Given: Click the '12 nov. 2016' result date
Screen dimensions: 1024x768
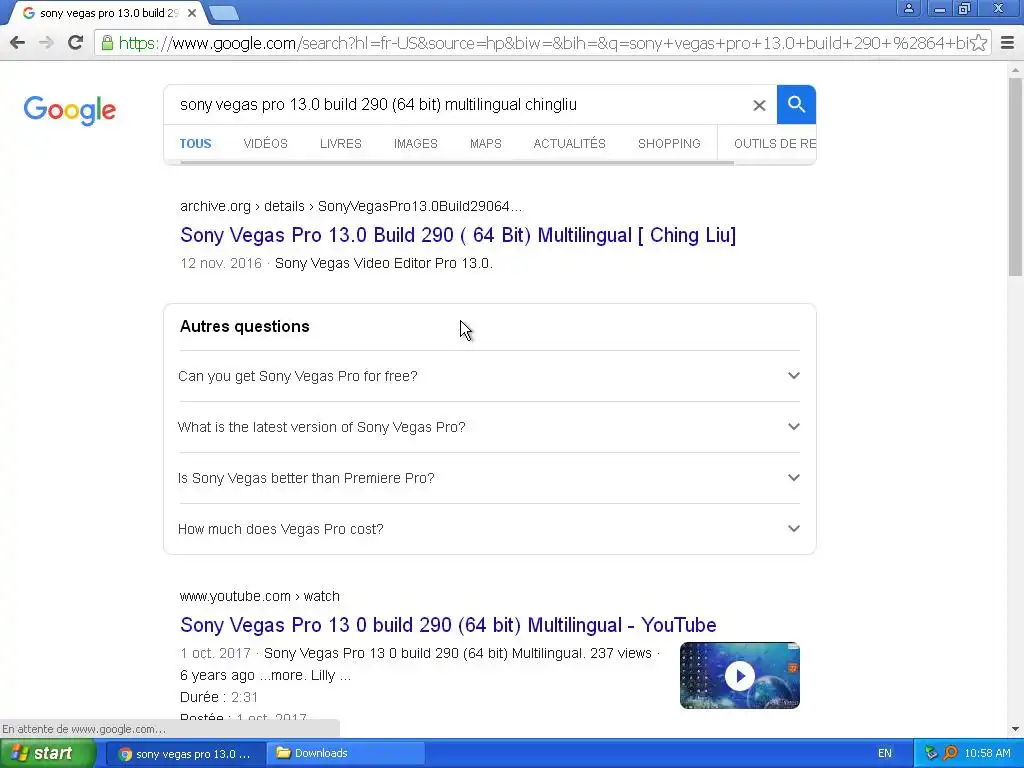Looking at the screenshot, I should [x=221, y=263].
